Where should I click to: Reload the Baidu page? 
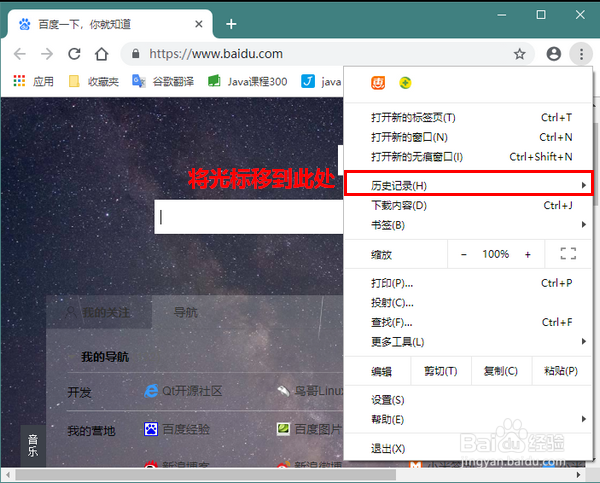point(74,54)
